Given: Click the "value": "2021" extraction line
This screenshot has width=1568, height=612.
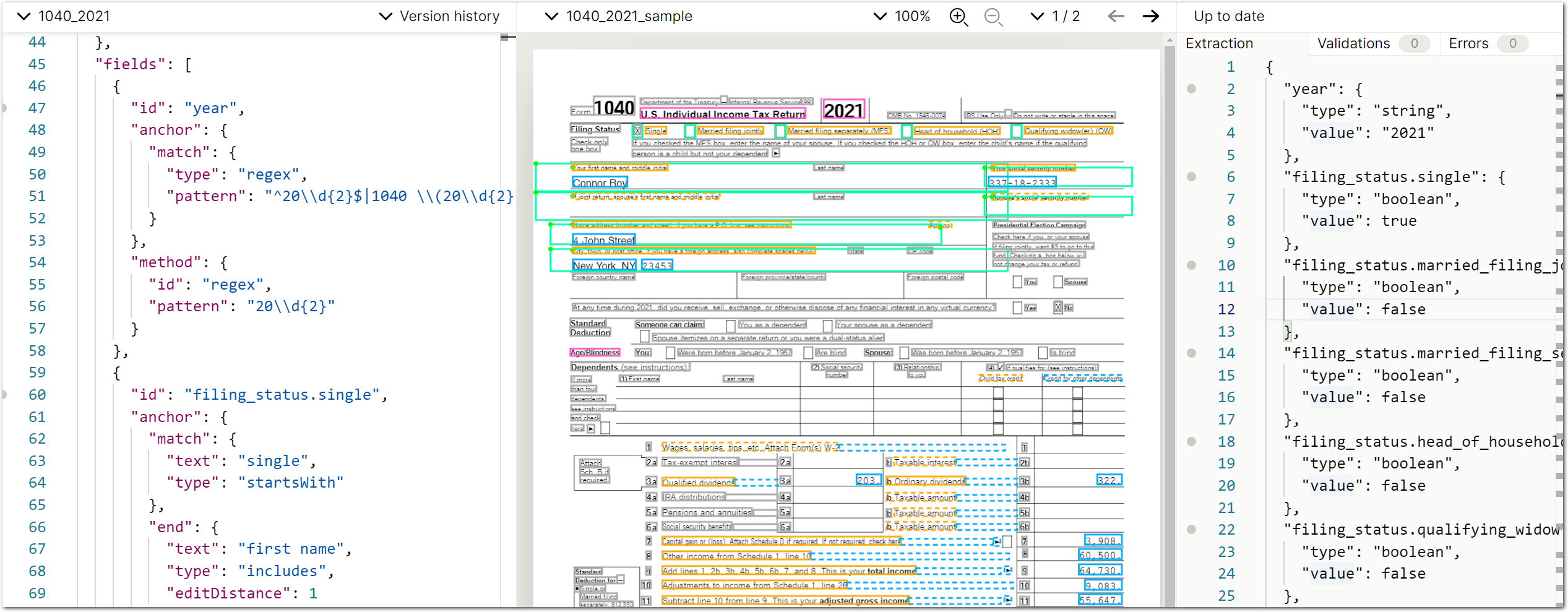Looking at the screenshot, I should point(1368,133).
